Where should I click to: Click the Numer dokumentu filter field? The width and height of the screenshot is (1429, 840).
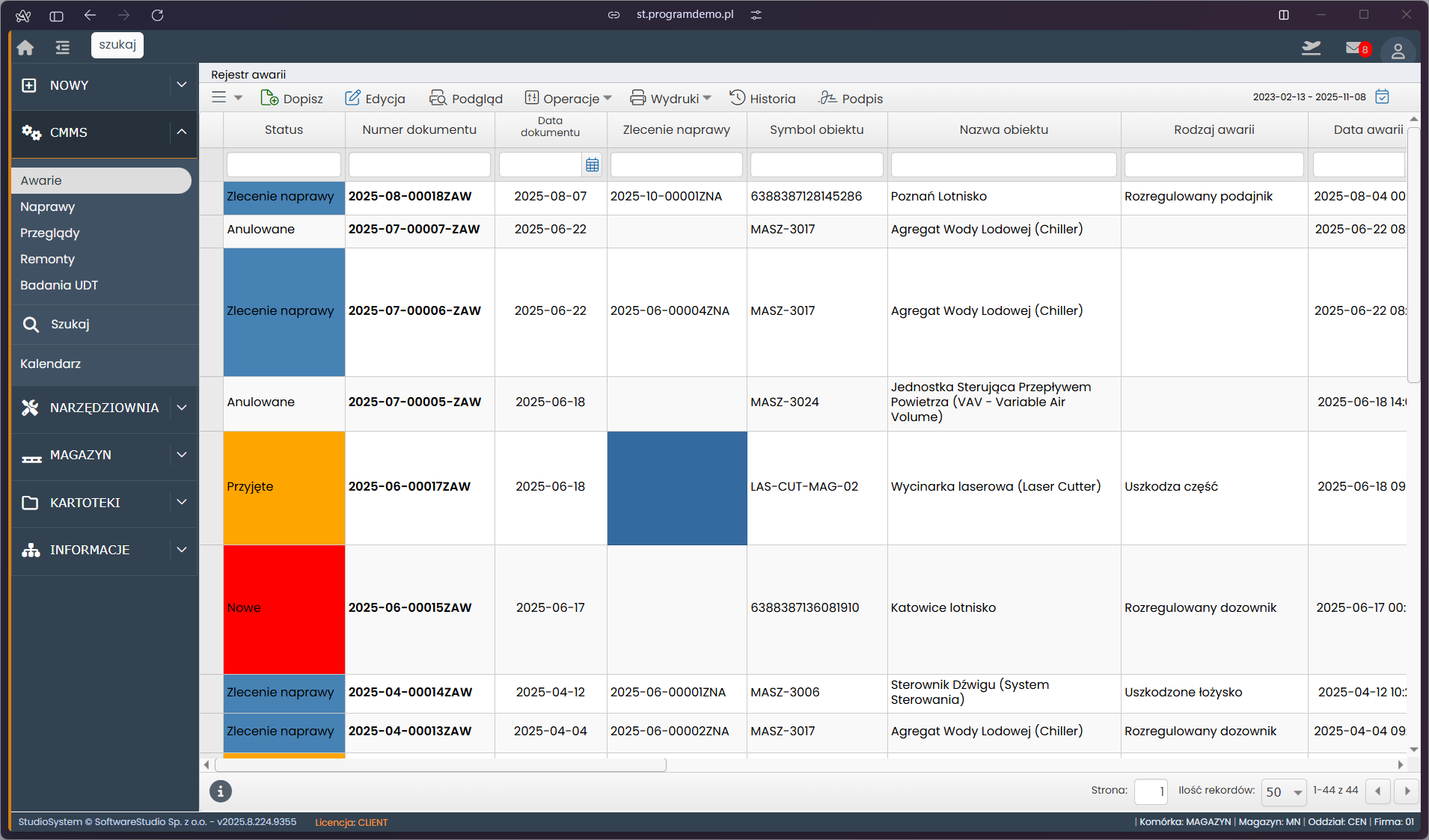(x=419, y=165)
